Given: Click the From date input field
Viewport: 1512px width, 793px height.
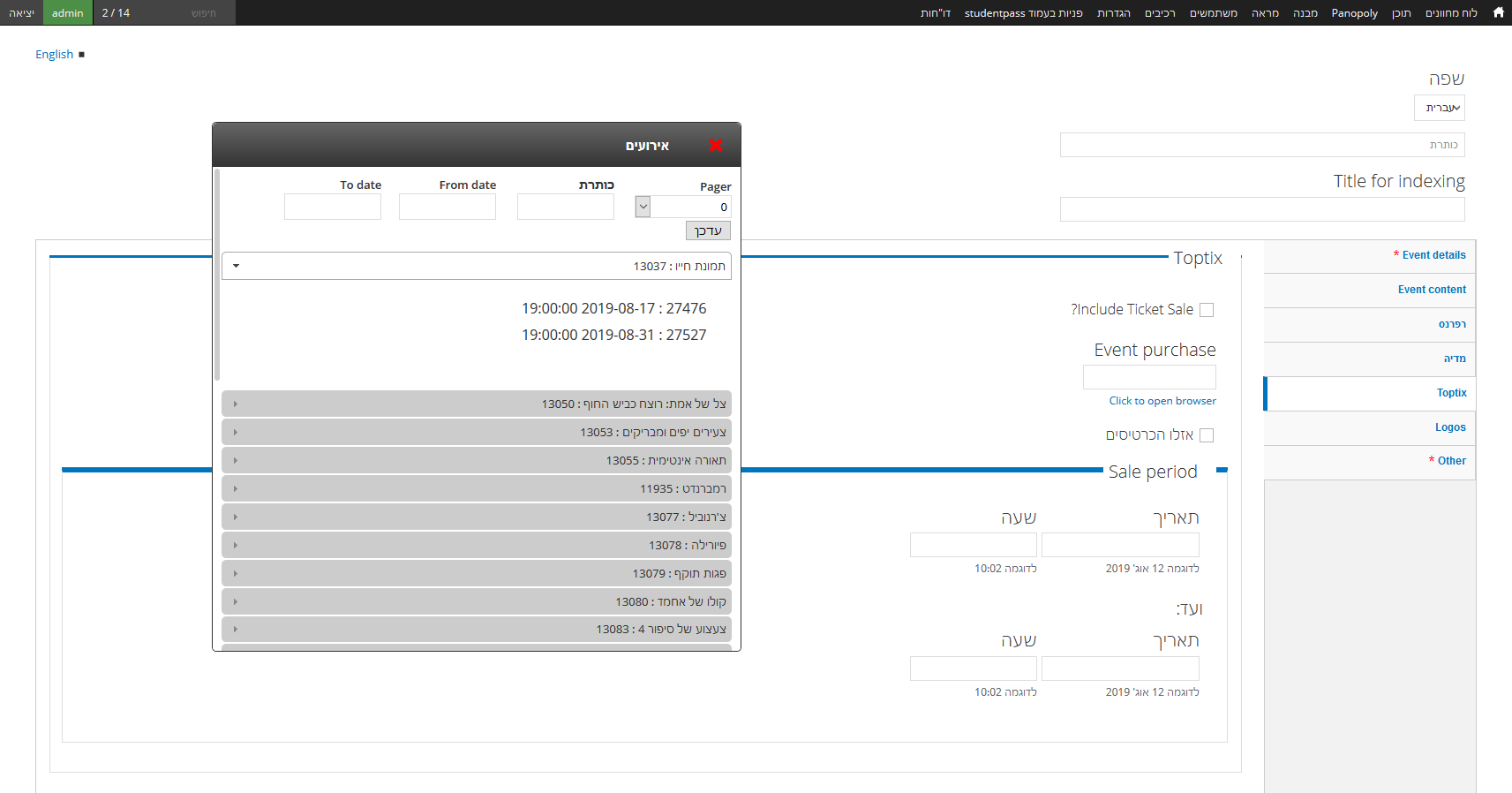Looking at the screenshot, I should [x=448, y=208].
